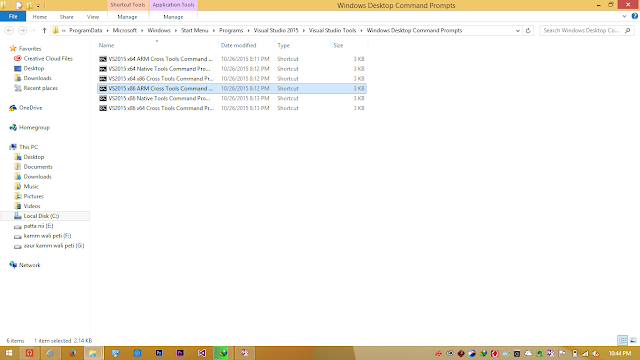Open Photoshop from the taskbar

pyautogui.click(x=159, y=353)
